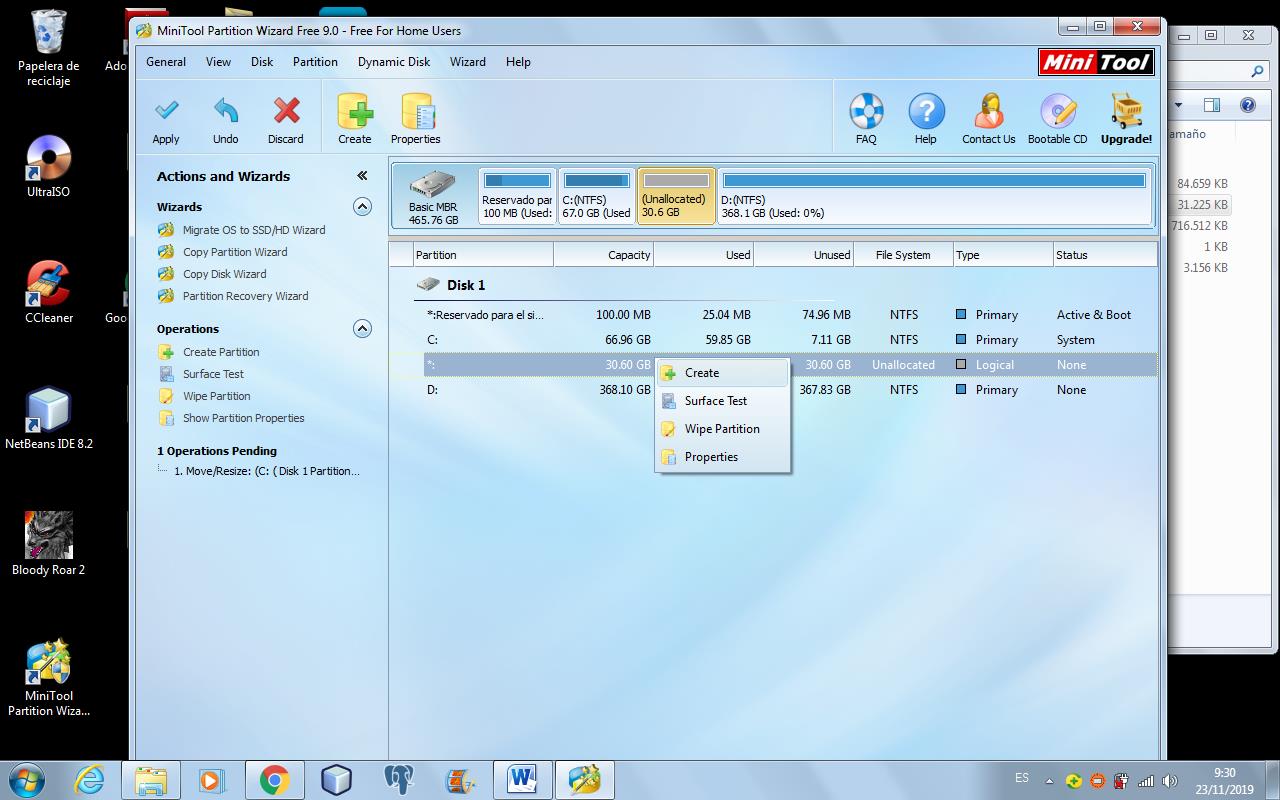
Task: Switch to Word in the taskbar
Action: point(522,780)
